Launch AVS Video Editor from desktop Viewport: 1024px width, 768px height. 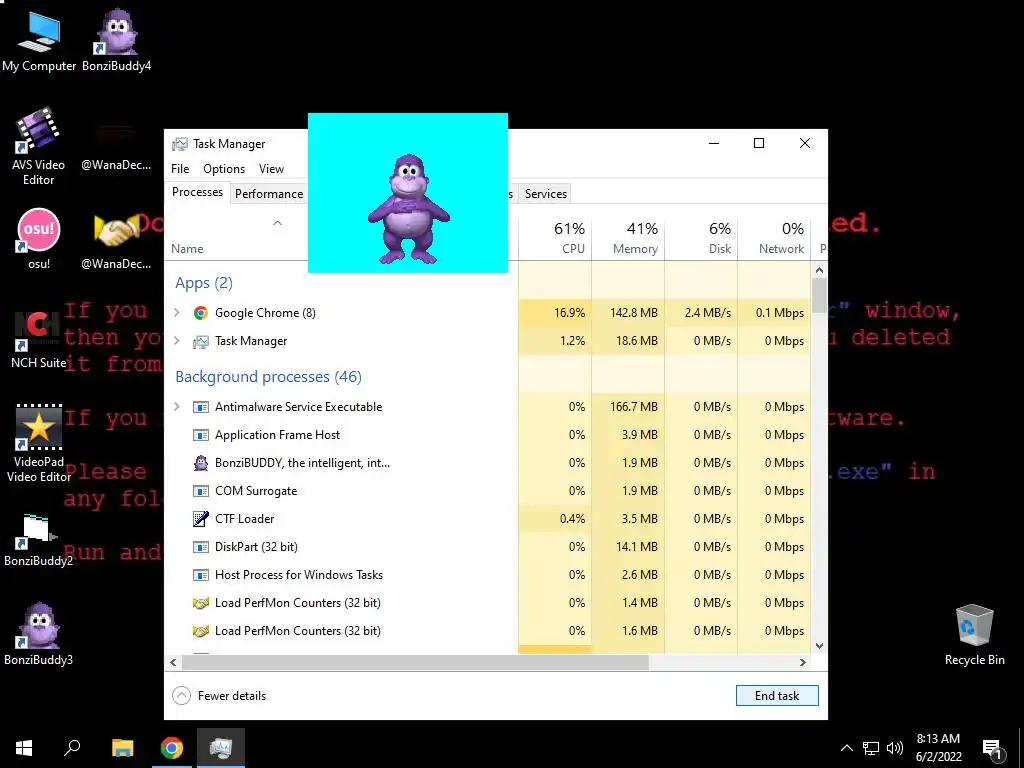[39, 146]
